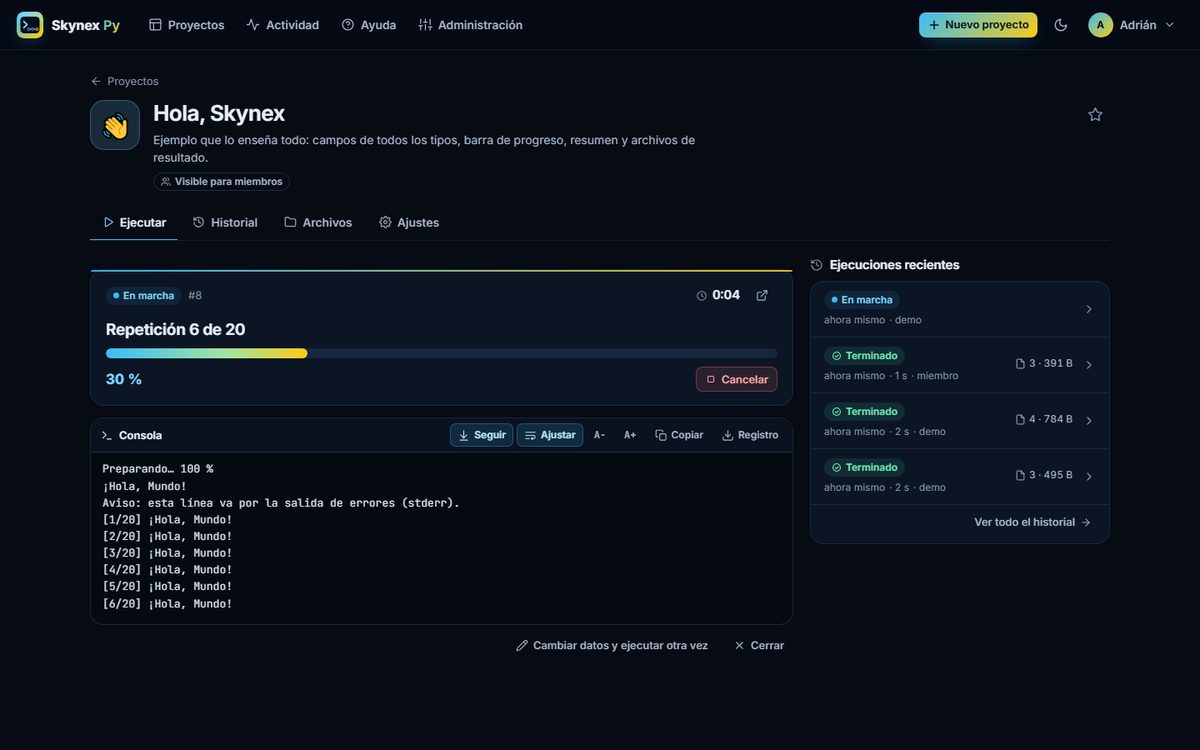Switch to the Ajustes tab
The width and height of the screenshot is (1200, 750).
coord(409,222)
